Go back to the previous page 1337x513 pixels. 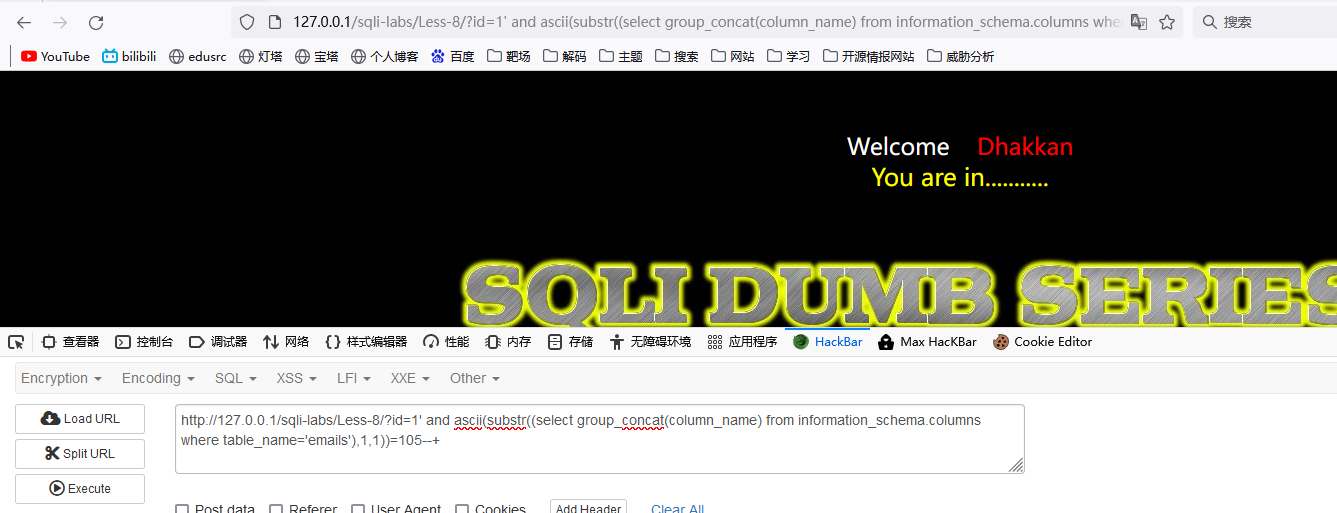(24, 22)
